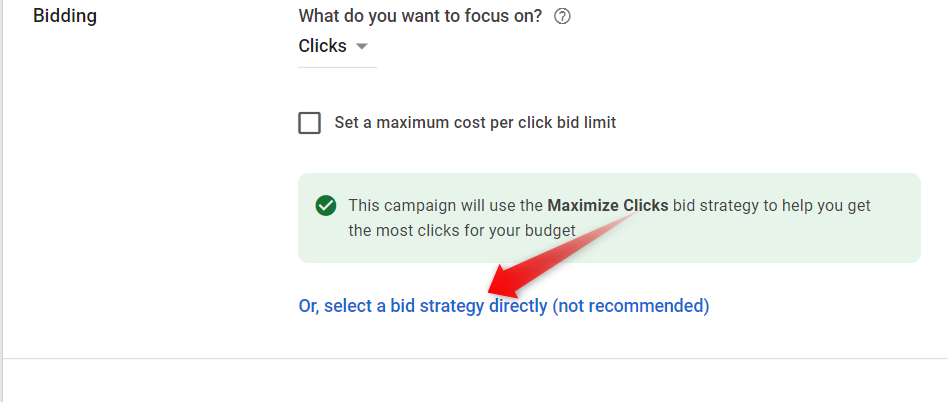Select the Bidding section heading
This screenshot has width=948, height=402.
click(x=65, y=16)
